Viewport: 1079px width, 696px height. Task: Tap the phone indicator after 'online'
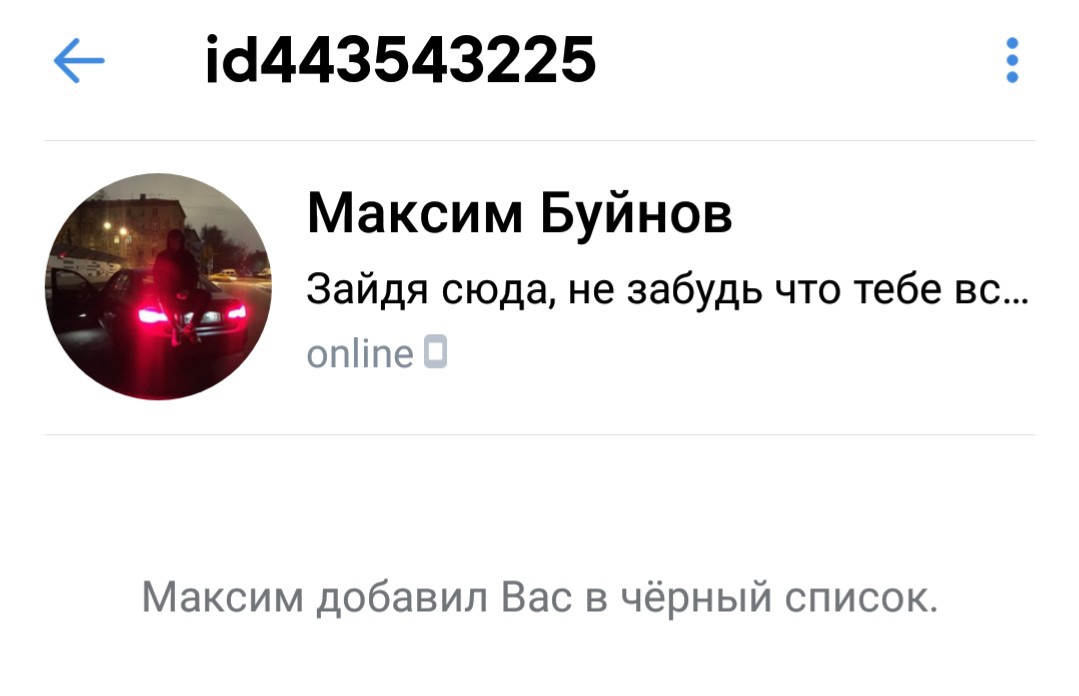[x=435, y=352]
